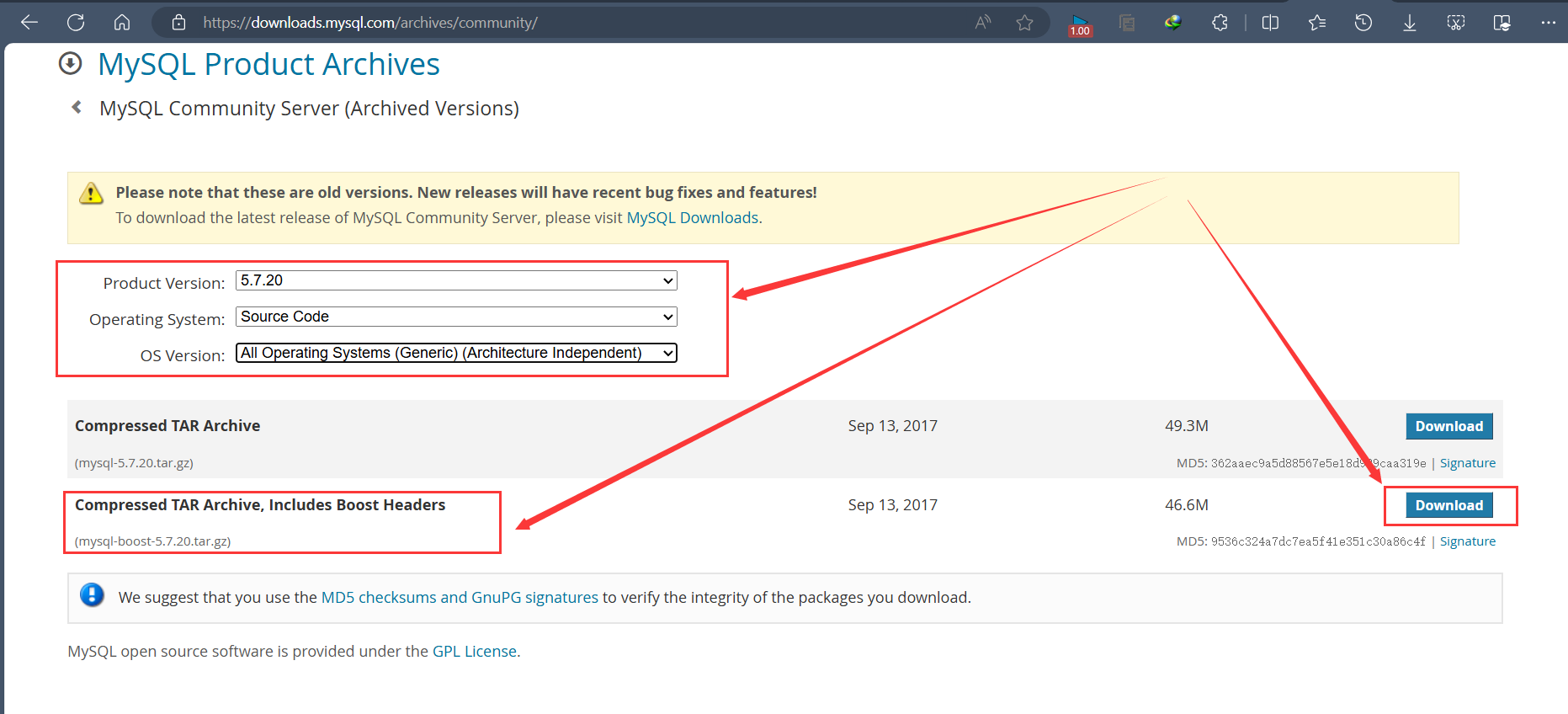Open the Favorites list icon
Screen dimensions: 1568x714
[x=1317, y=23]
